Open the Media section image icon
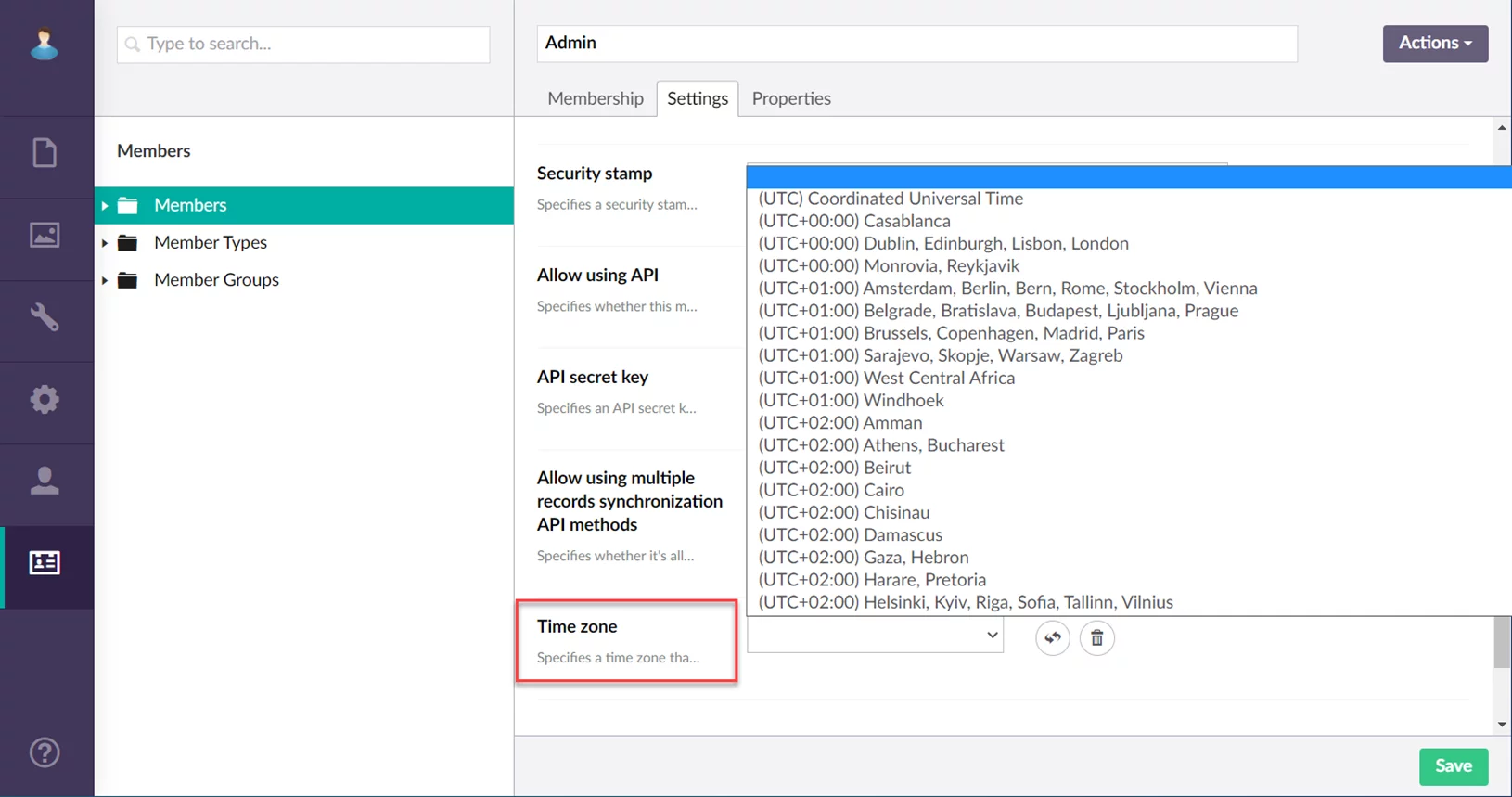The height and width of the screenshot is (797, 1512). (45, 235)
